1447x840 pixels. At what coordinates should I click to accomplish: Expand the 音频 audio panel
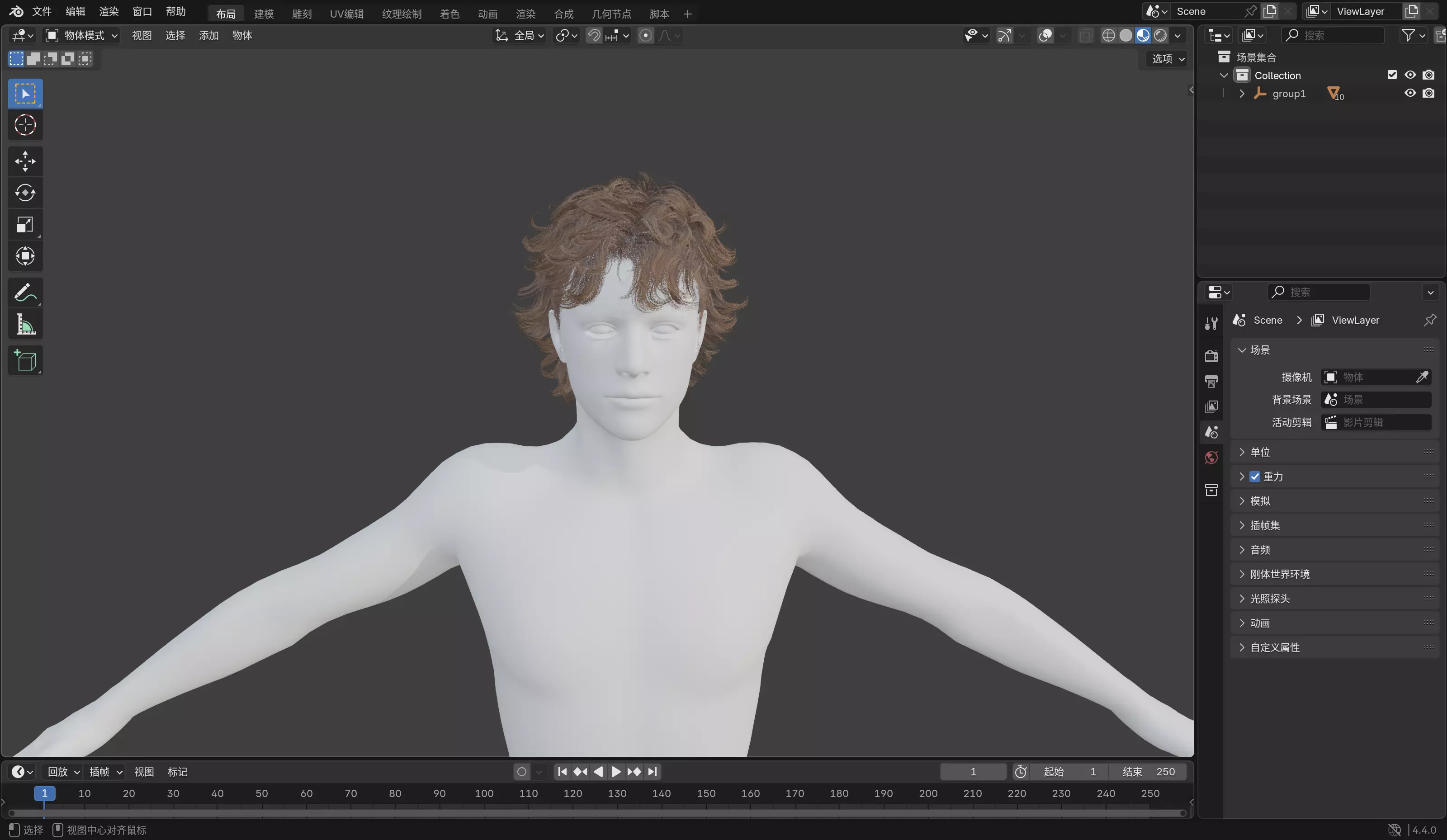tap(1335, 549)
